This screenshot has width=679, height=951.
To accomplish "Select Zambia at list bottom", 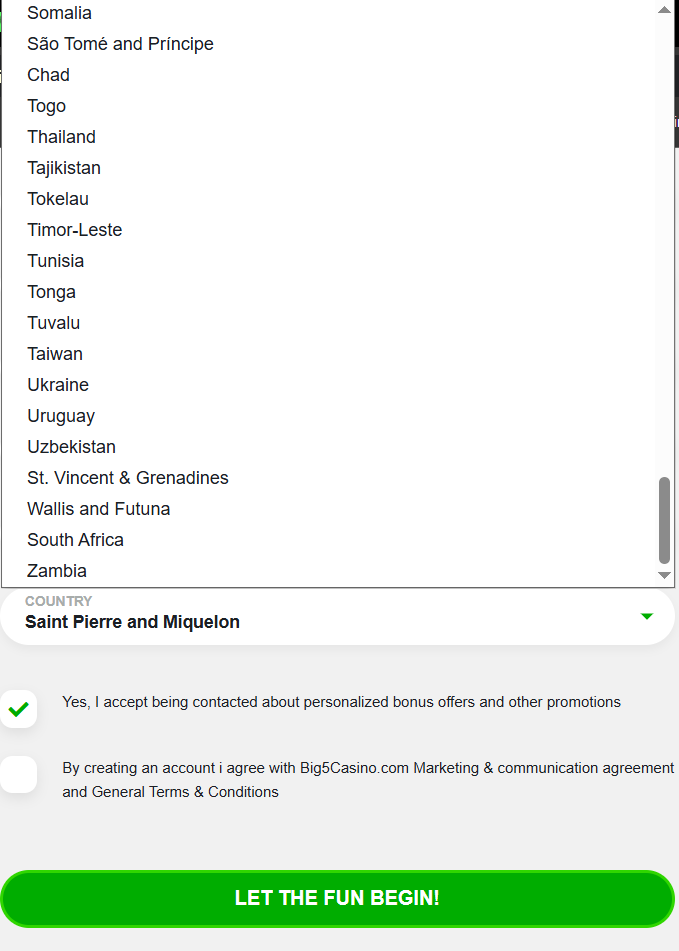I will [57, 571].
